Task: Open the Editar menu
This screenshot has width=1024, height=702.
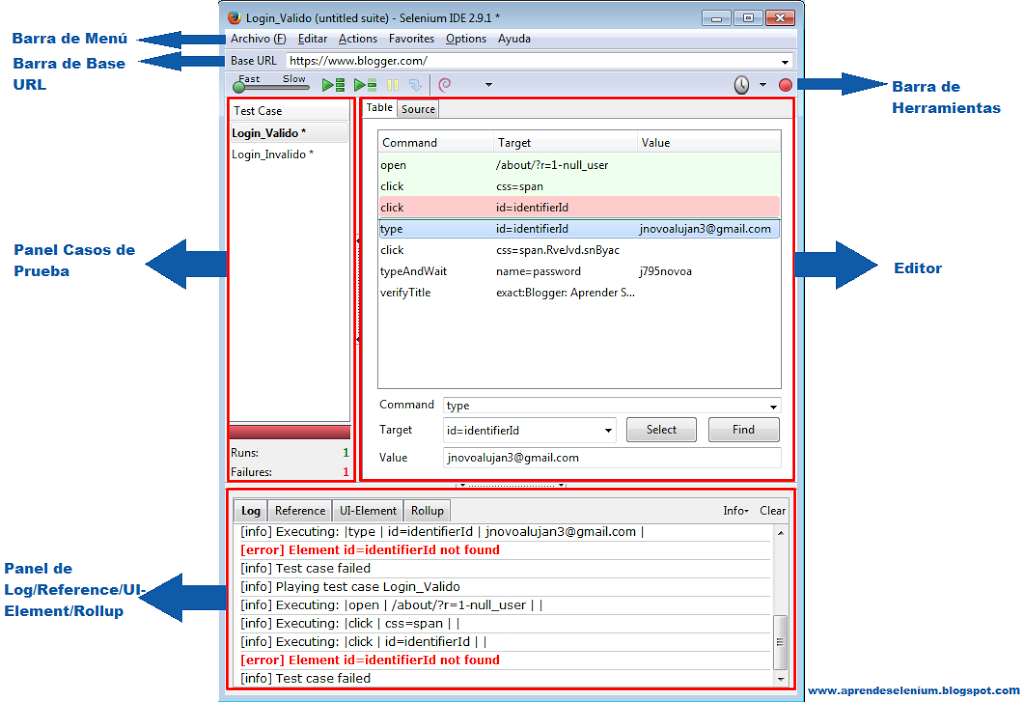Action: coord(312,39)
